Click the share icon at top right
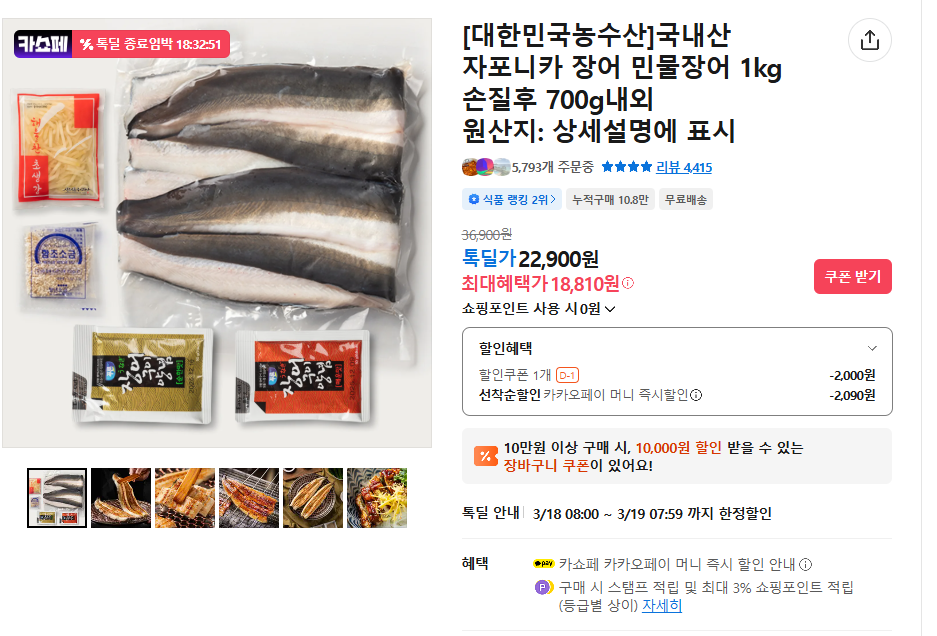Screen dimensions: 937x636 tap(869, 40)
